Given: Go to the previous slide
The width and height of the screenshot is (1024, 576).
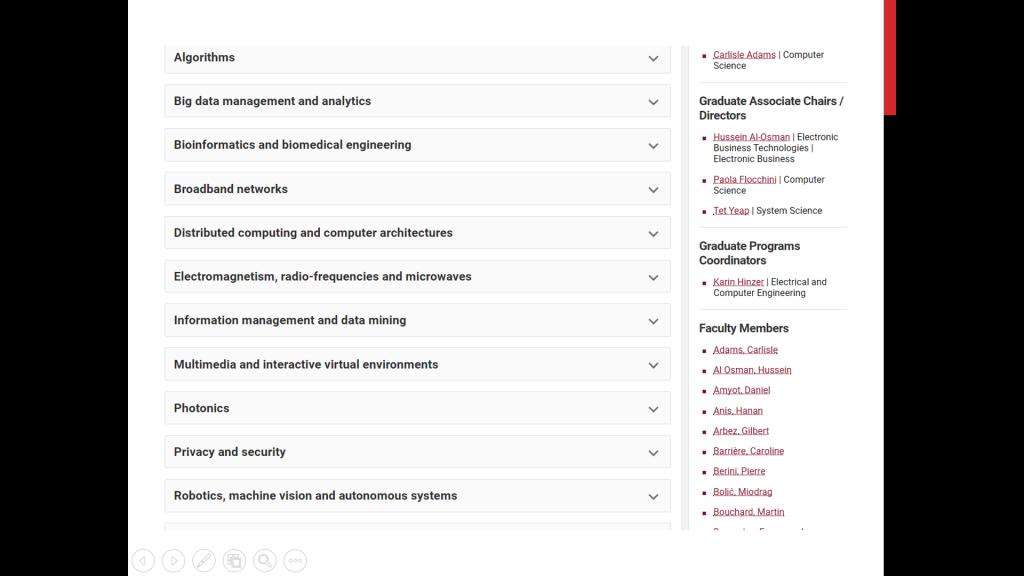Looking at the screenshot, I should [x=143, y=561].
